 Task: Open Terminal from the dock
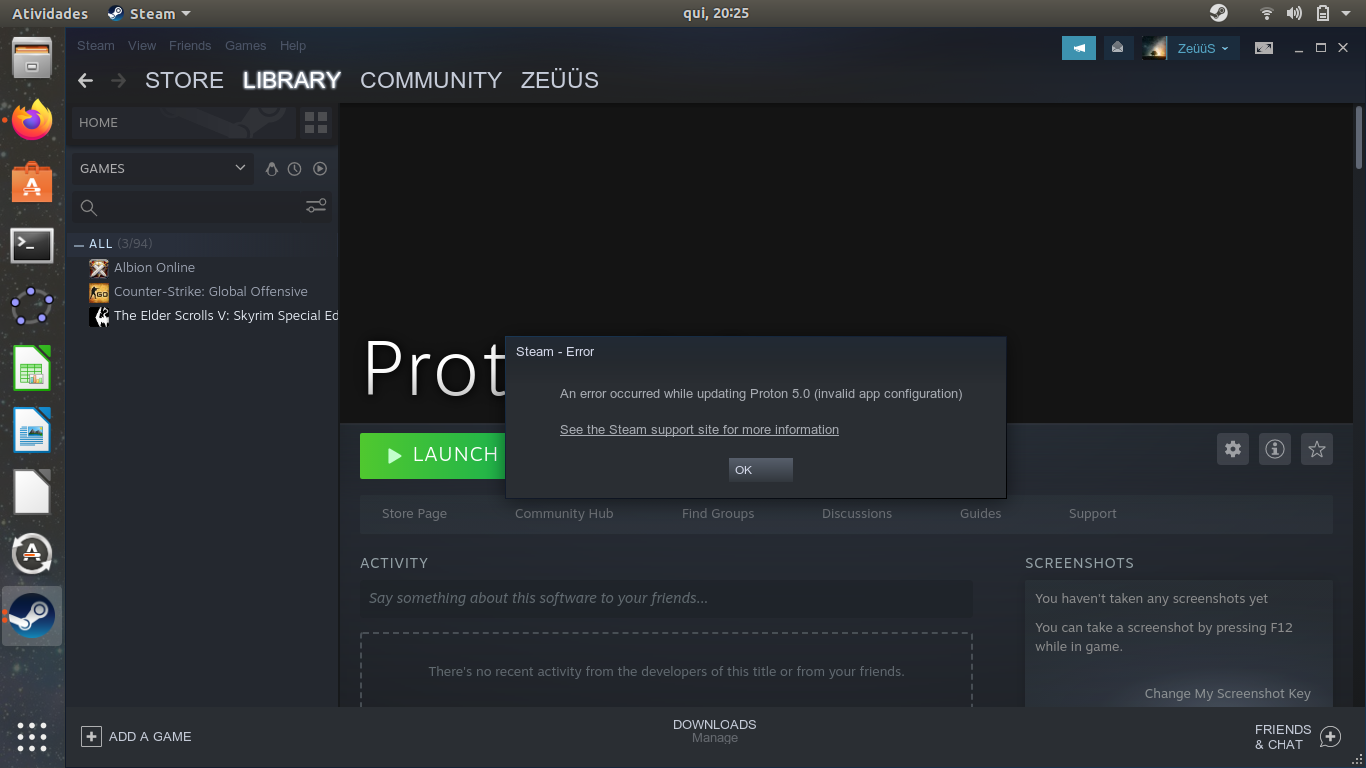tap(32, 244)
